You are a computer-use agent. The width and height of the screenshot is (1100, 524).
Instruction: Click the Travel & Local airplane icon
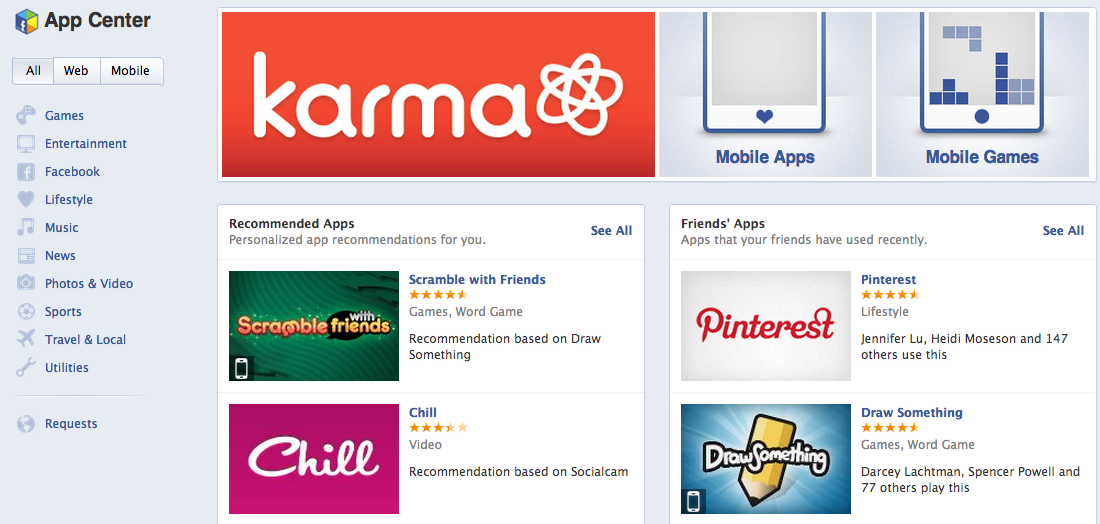[26, 340]
